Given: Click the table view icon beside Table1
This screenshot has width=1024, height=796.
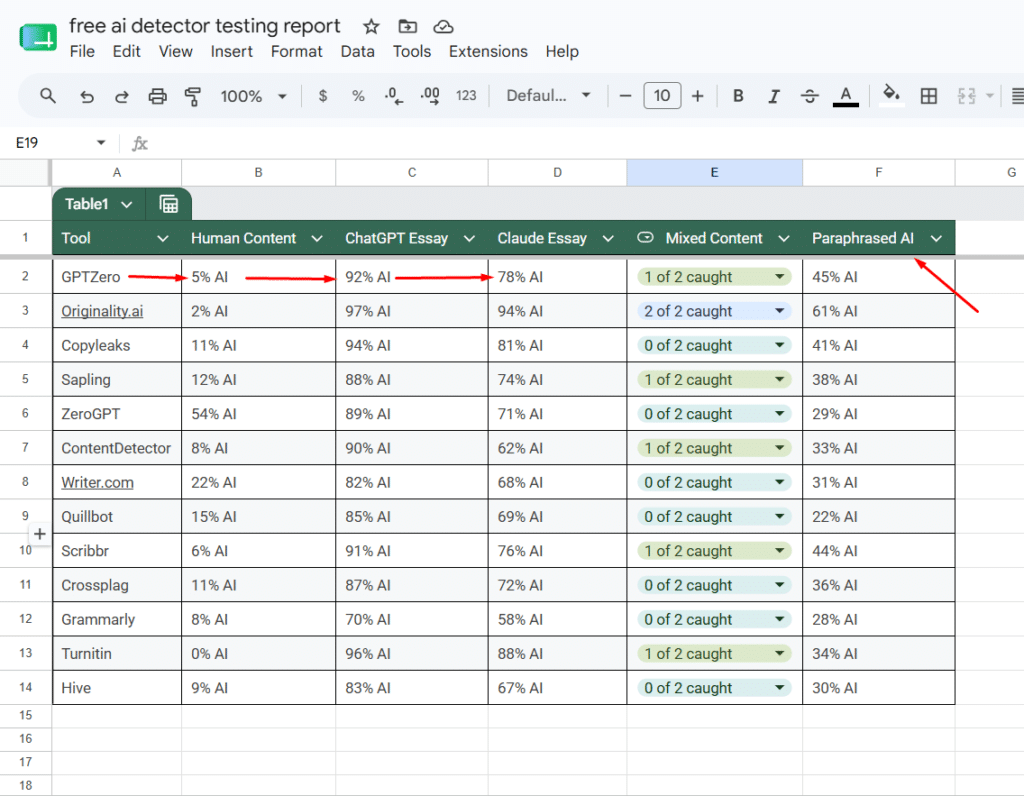Looking at the screenshot, I should (x=168, y=204).
